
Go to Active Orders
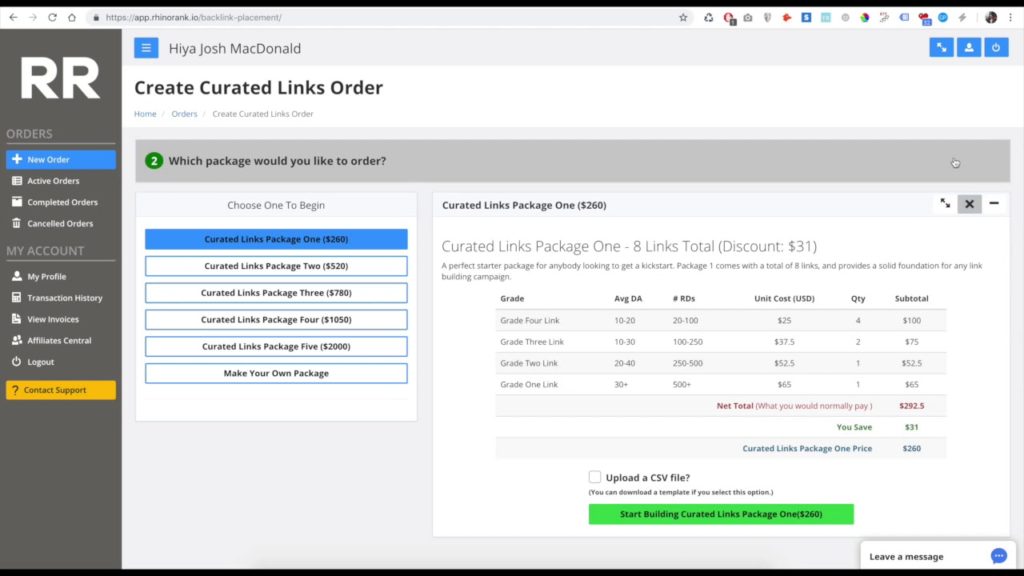(x=53, y=181)
